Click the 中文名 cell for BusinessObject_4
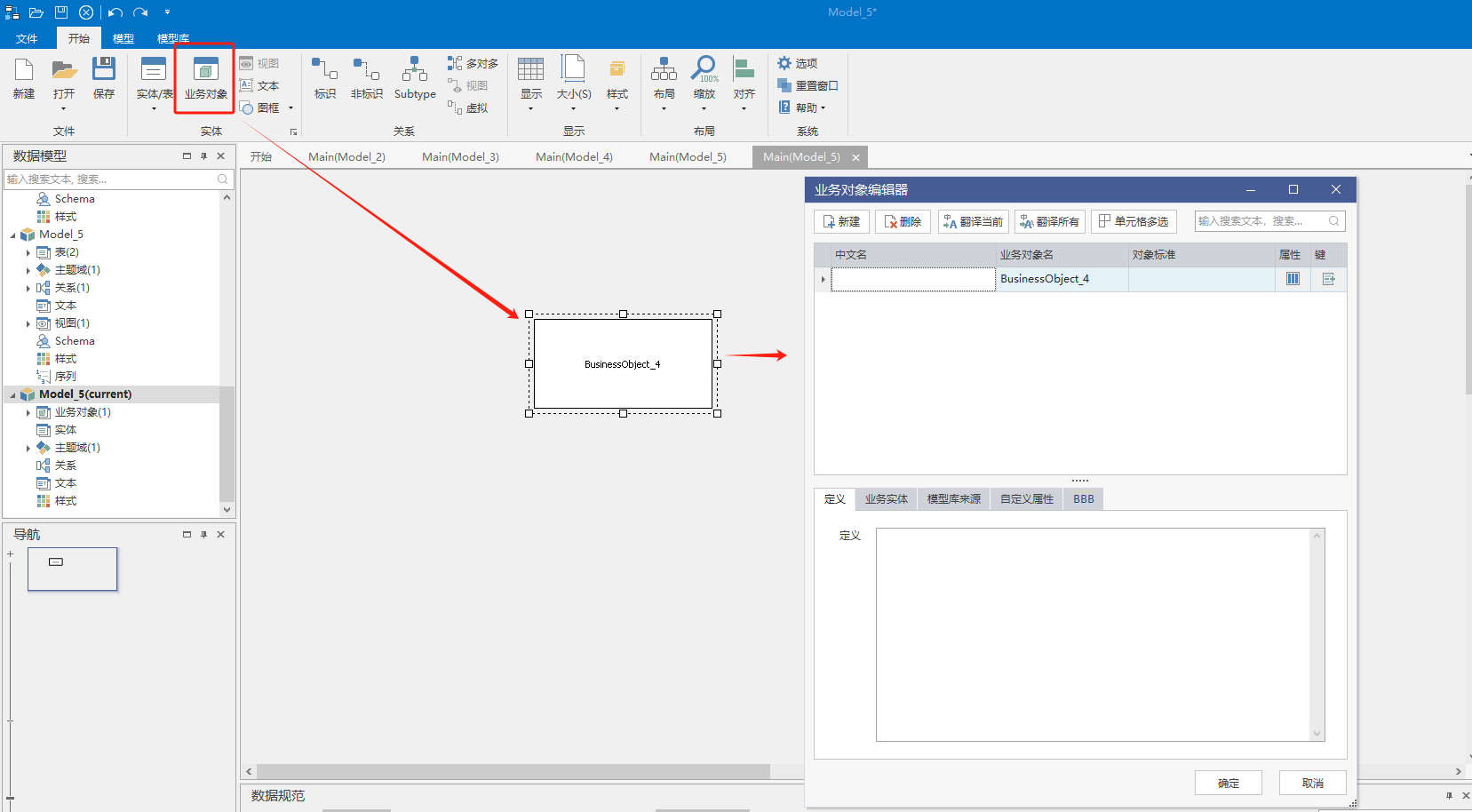The height and width of the screenshot is (812, 1472). coord(913,279)
